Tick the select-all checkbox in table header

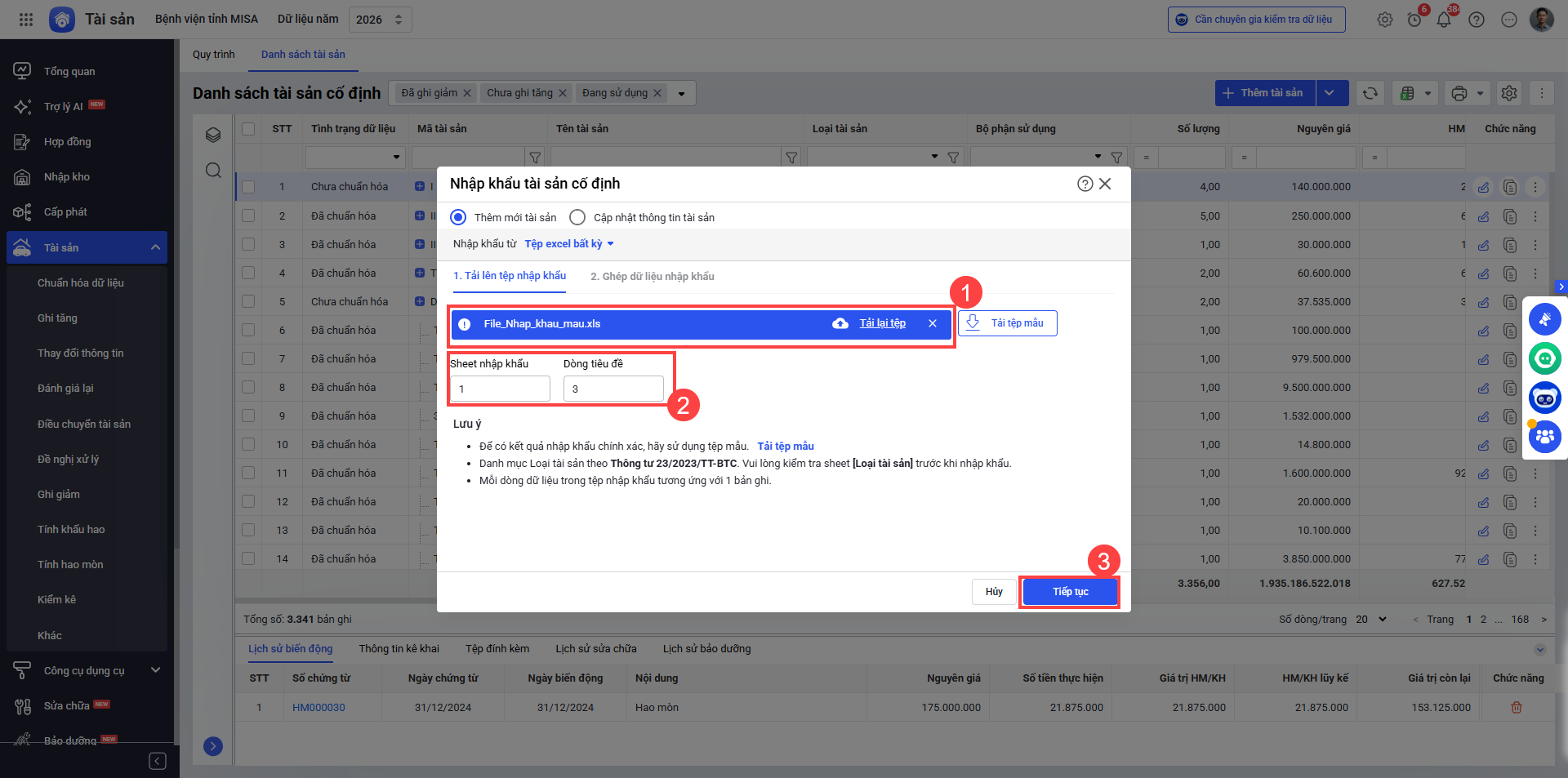[x=248, y=129]
